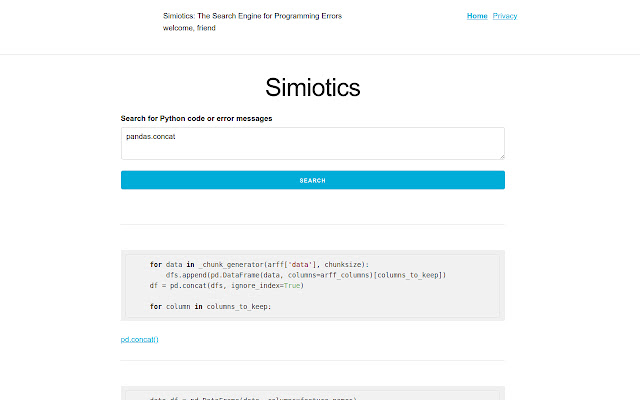Click the code line 'for column in columns_to_keep:'

coord(210,306)
